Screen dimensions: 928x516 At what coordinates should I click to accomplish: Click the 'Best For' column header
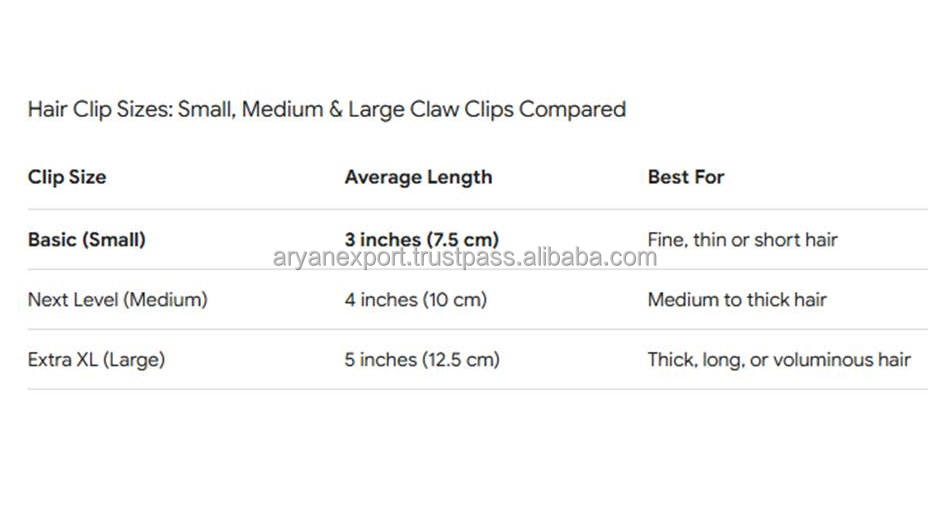point(686,177)
